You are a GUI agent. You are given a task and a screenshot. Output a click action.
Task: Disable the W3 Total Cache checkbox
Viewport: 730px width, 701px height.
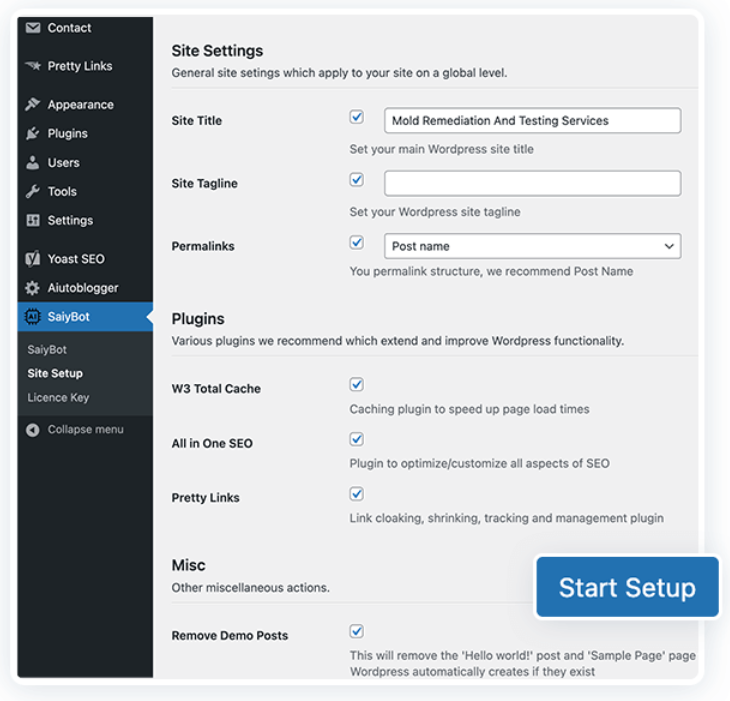pos(357,384)
